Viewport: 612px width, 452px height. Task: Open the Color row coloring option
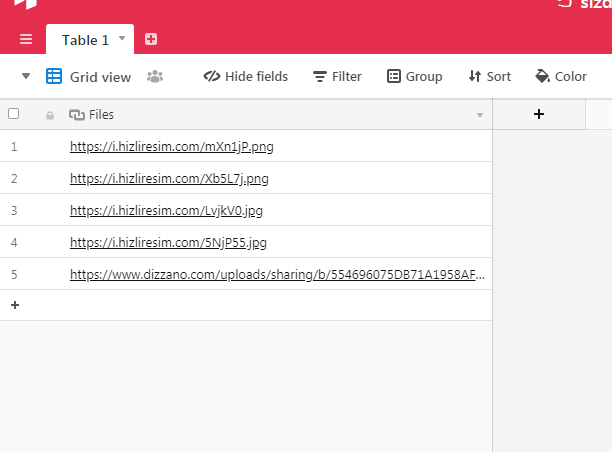pos(561,76)
